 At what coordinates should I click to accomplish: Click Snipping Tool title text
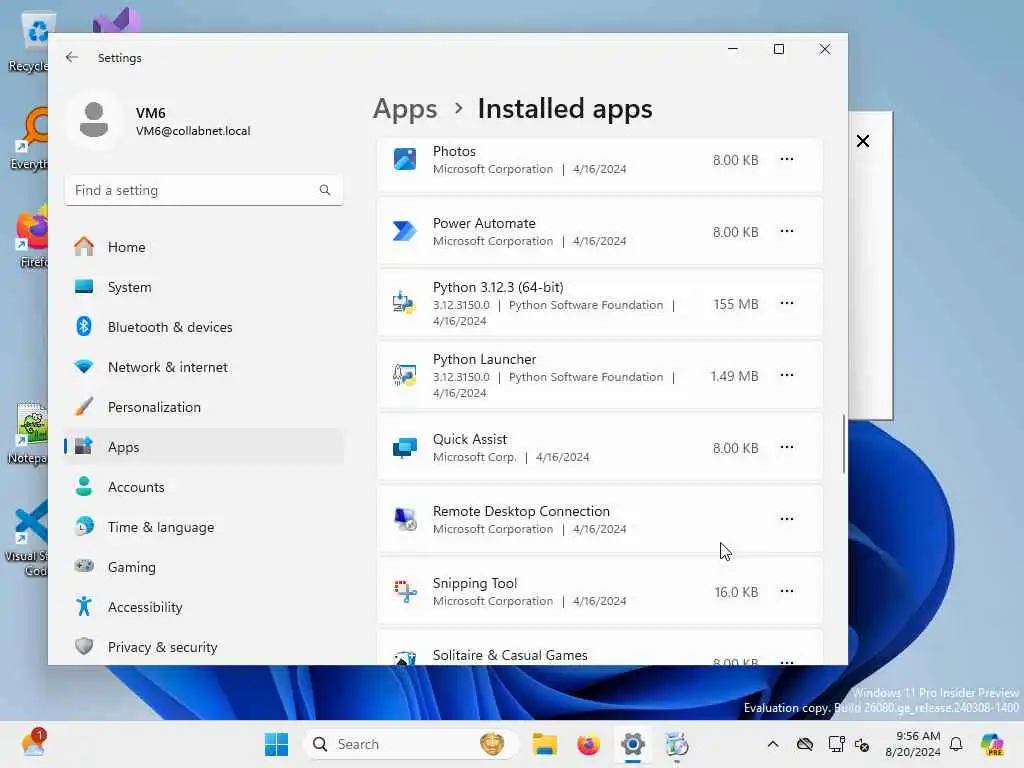click(x=475, y=583)
